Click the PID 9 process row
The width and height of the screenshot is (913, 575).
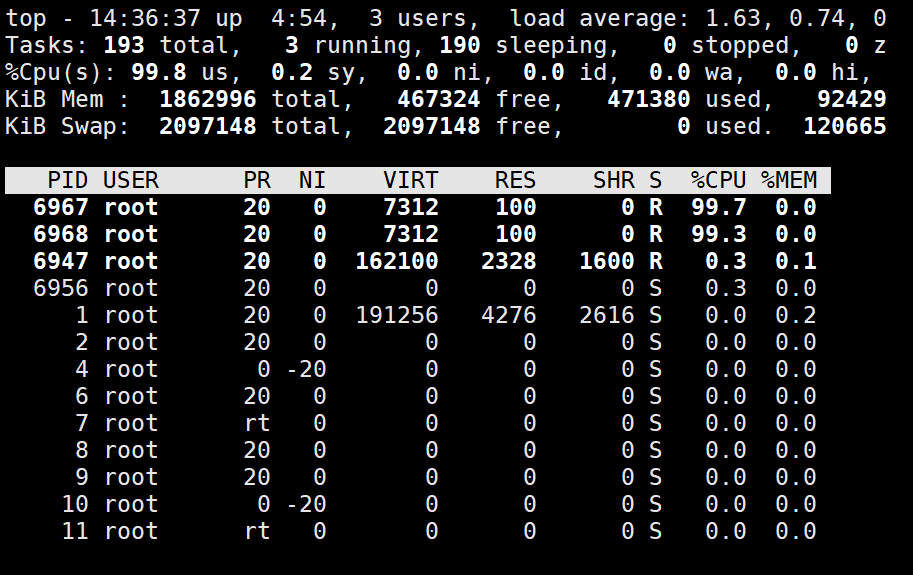coord(417,477)
